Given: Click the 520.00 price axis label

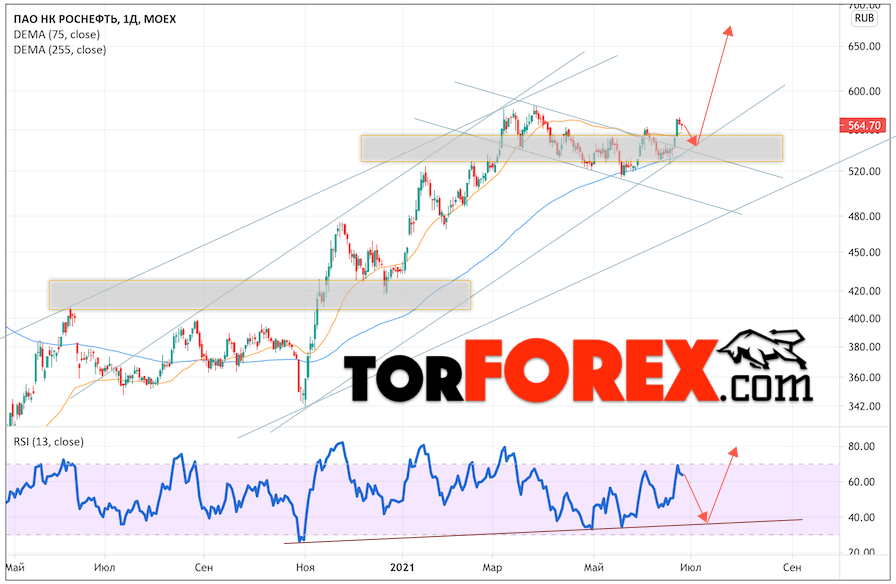Looking at the screenshot, I should click(864, 171).
